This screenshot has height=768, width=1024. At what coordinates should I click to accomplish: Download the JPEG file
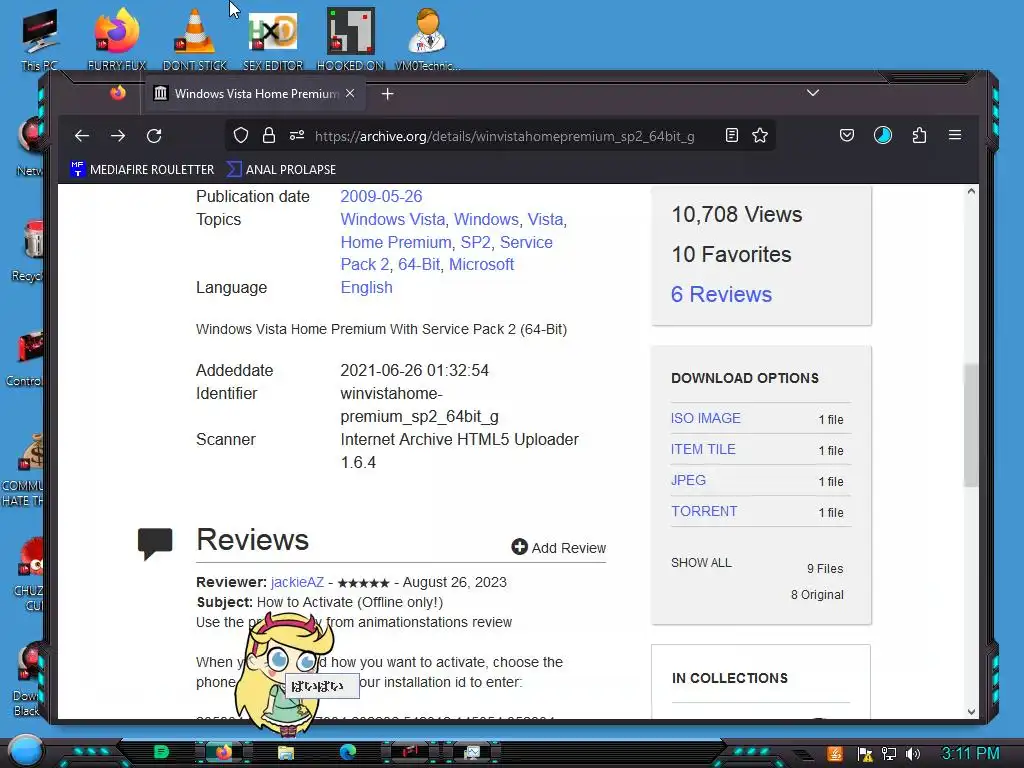[x=688, y=480]
